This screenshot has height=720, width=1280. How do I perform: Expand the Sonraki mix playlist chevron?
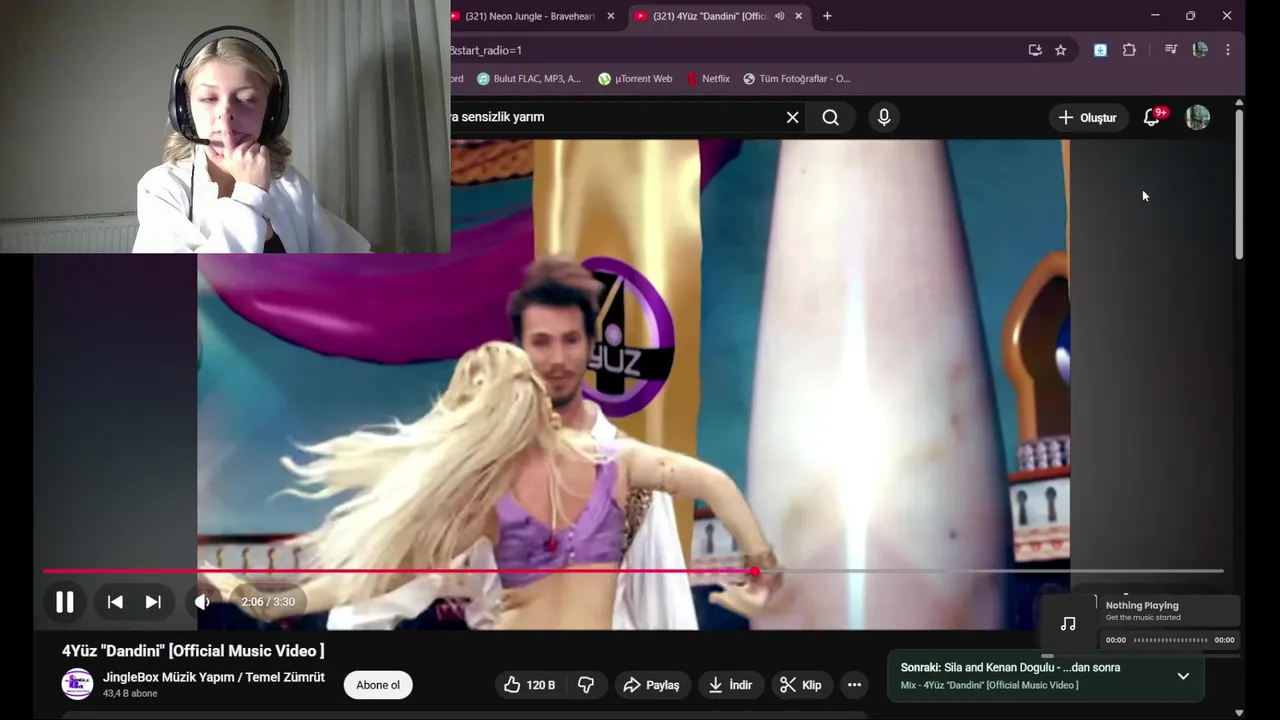[1183, 676]
